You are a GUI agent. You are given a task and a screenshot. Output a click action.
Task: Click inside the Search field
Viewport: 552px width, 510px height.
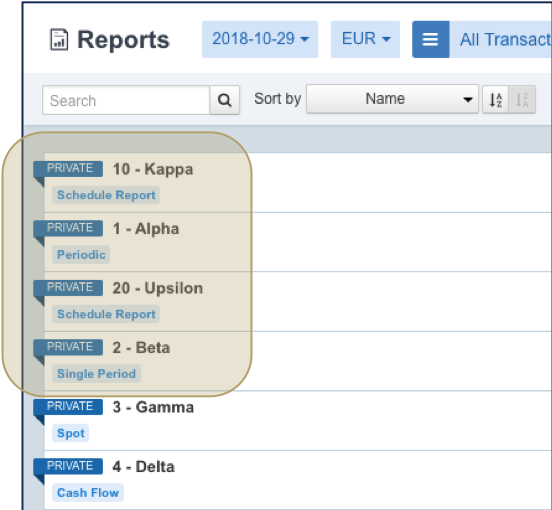(126, 100)
